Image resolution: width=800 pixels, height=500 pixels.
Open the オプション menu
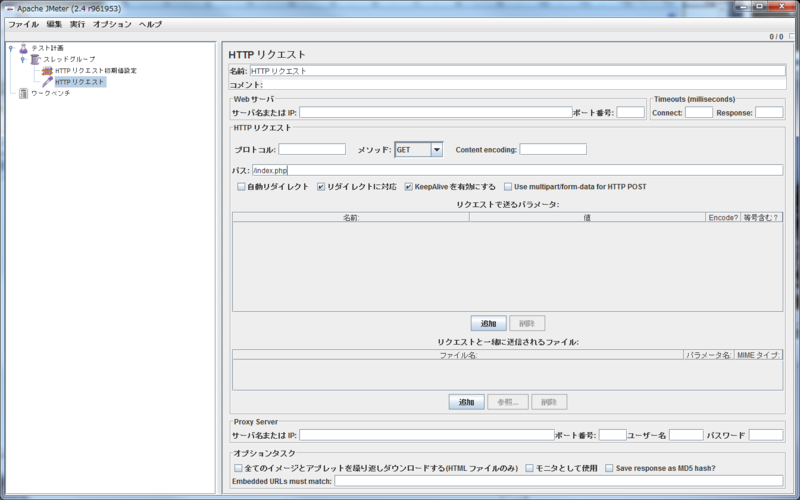112,24
